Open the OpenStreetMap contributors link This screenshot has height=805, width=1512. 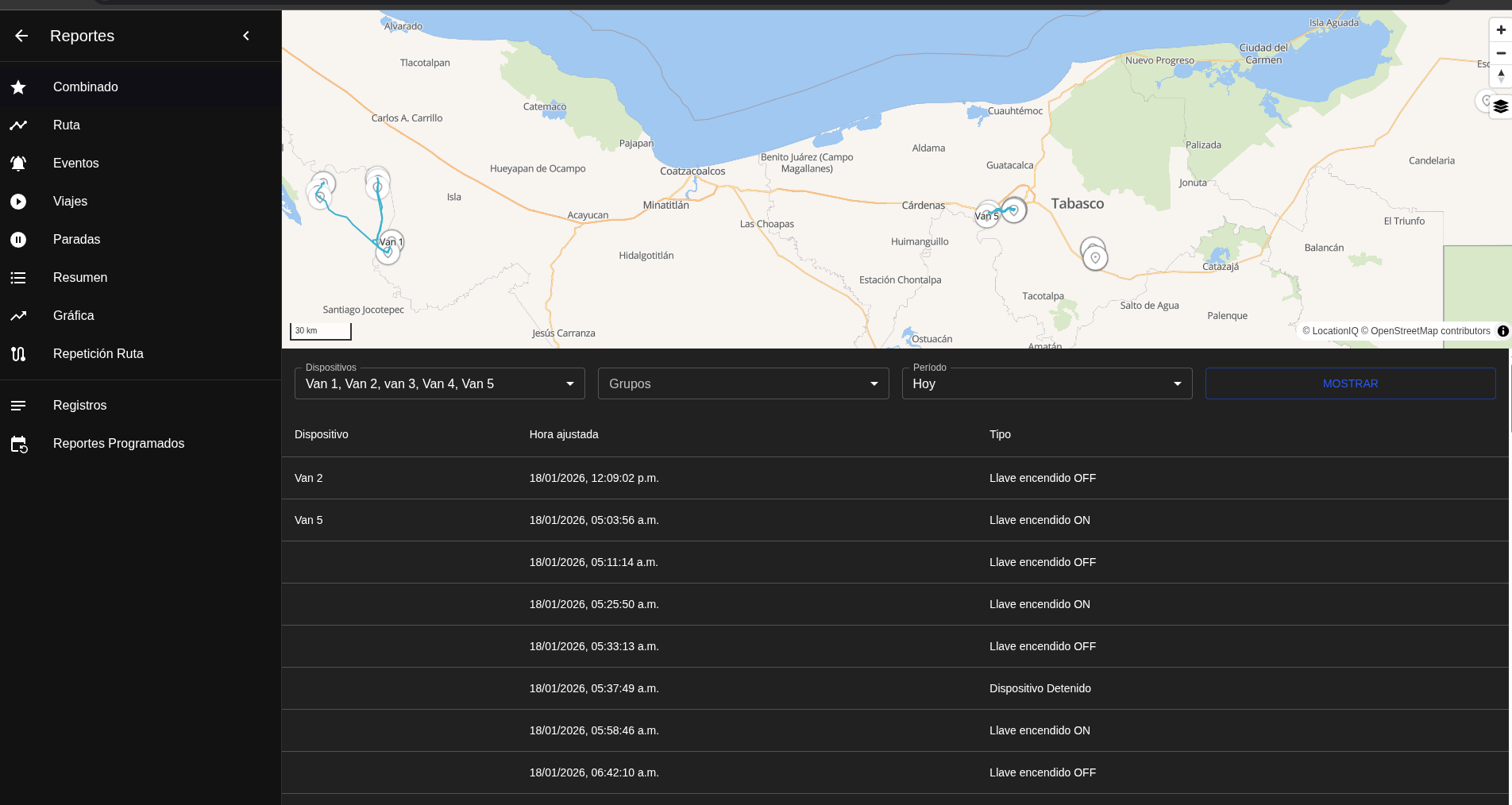coord(1429,331)
